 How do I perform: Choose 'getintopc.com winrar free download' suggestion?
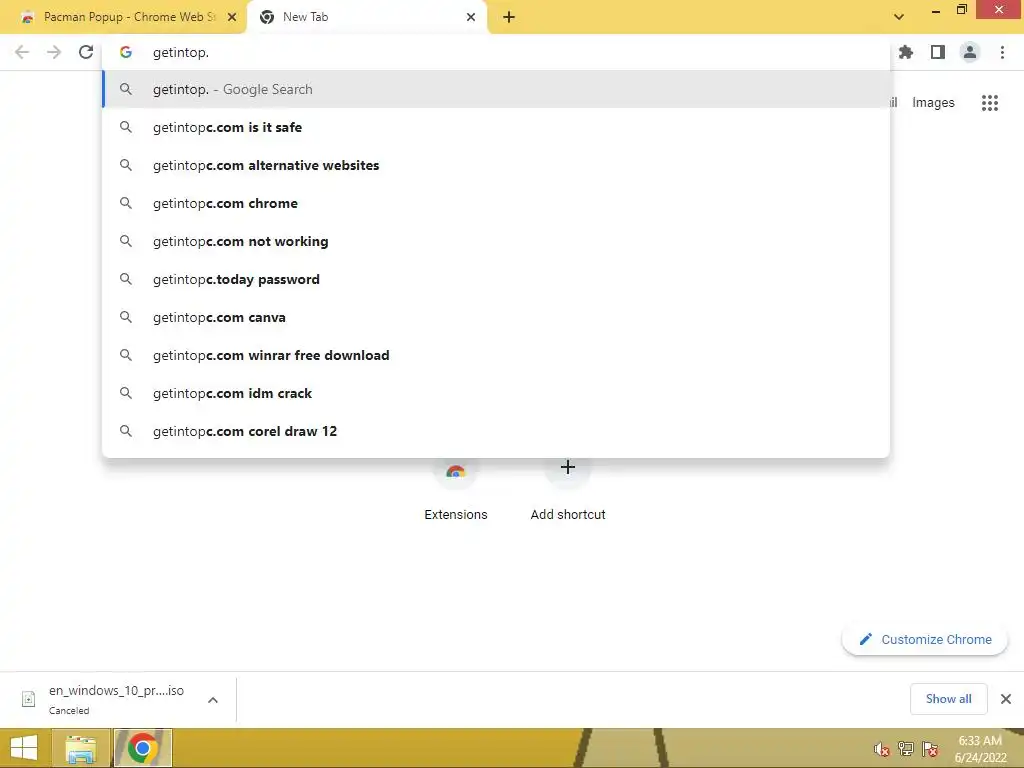[496, 355]
